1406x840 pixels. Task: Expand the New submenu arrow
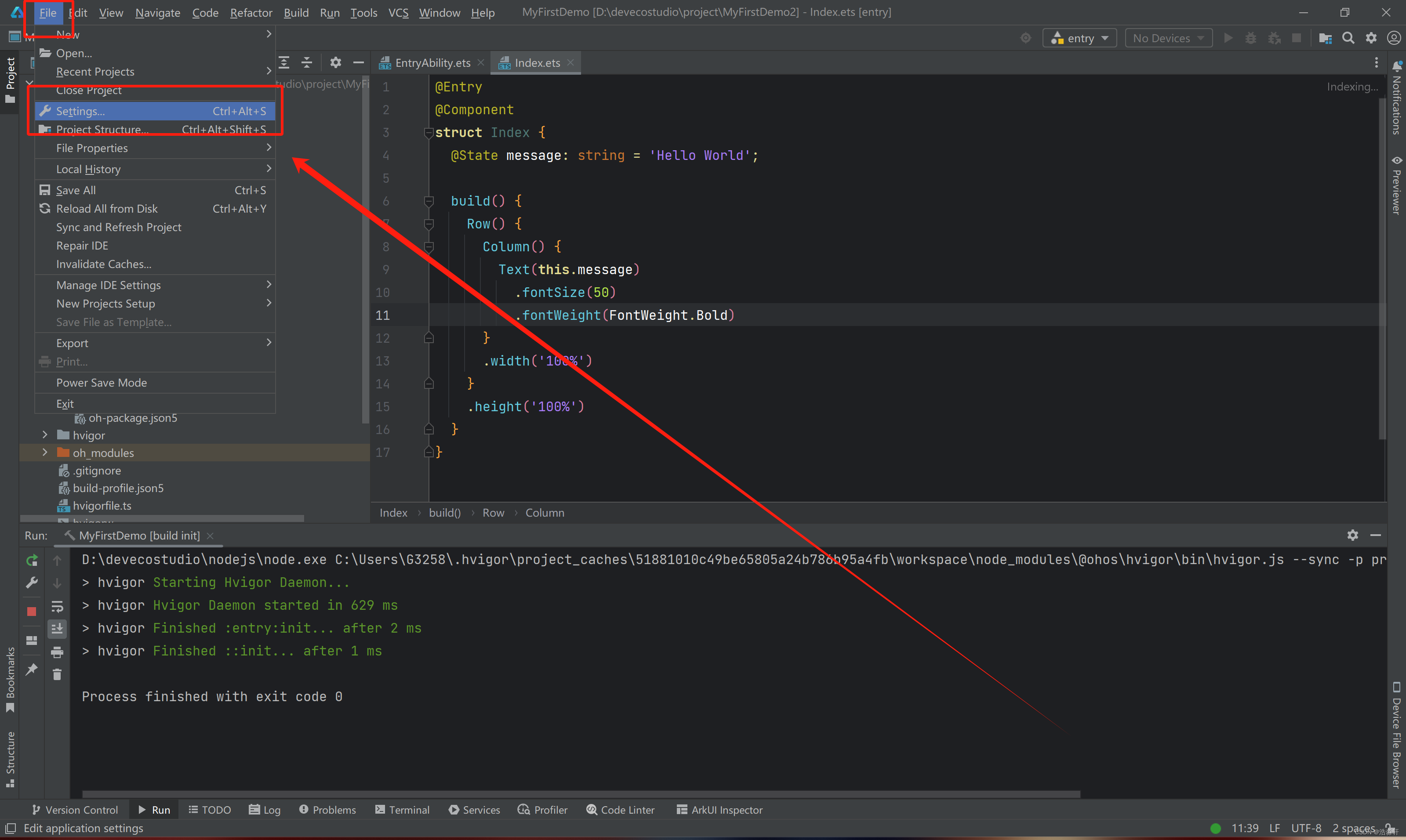[269, 34]
